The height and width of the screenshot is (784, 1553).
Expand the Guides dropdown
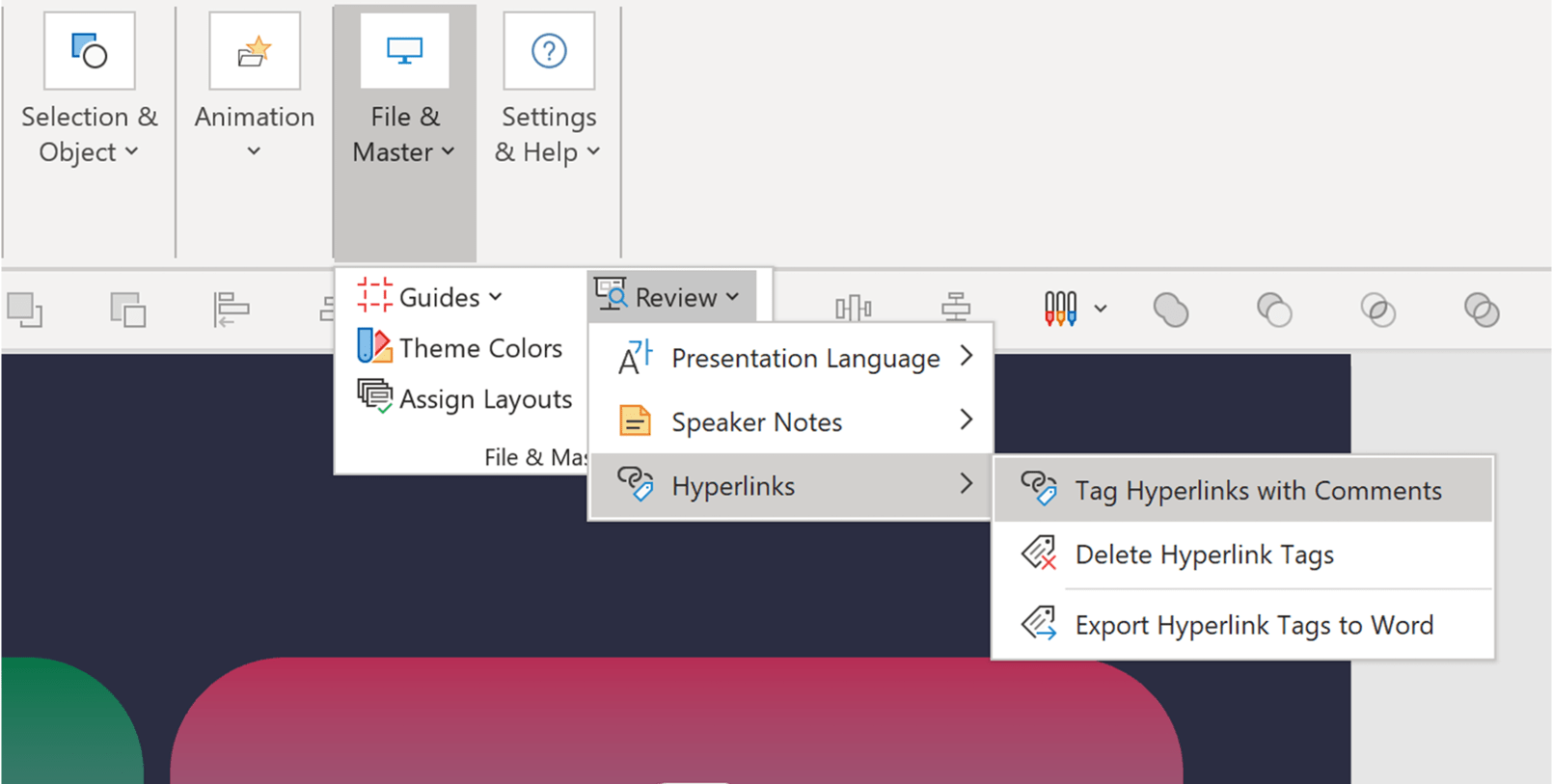point(429,297)
